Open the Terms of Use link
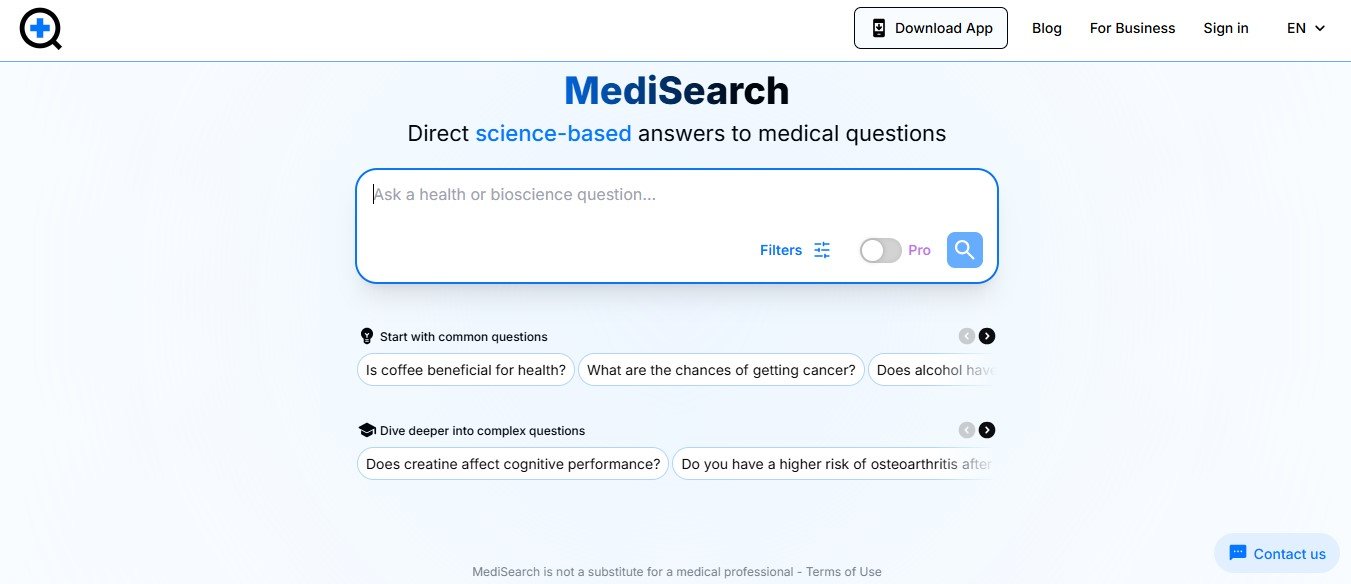Viewport: 1351px width, 584px height. (x=843, y=571)
